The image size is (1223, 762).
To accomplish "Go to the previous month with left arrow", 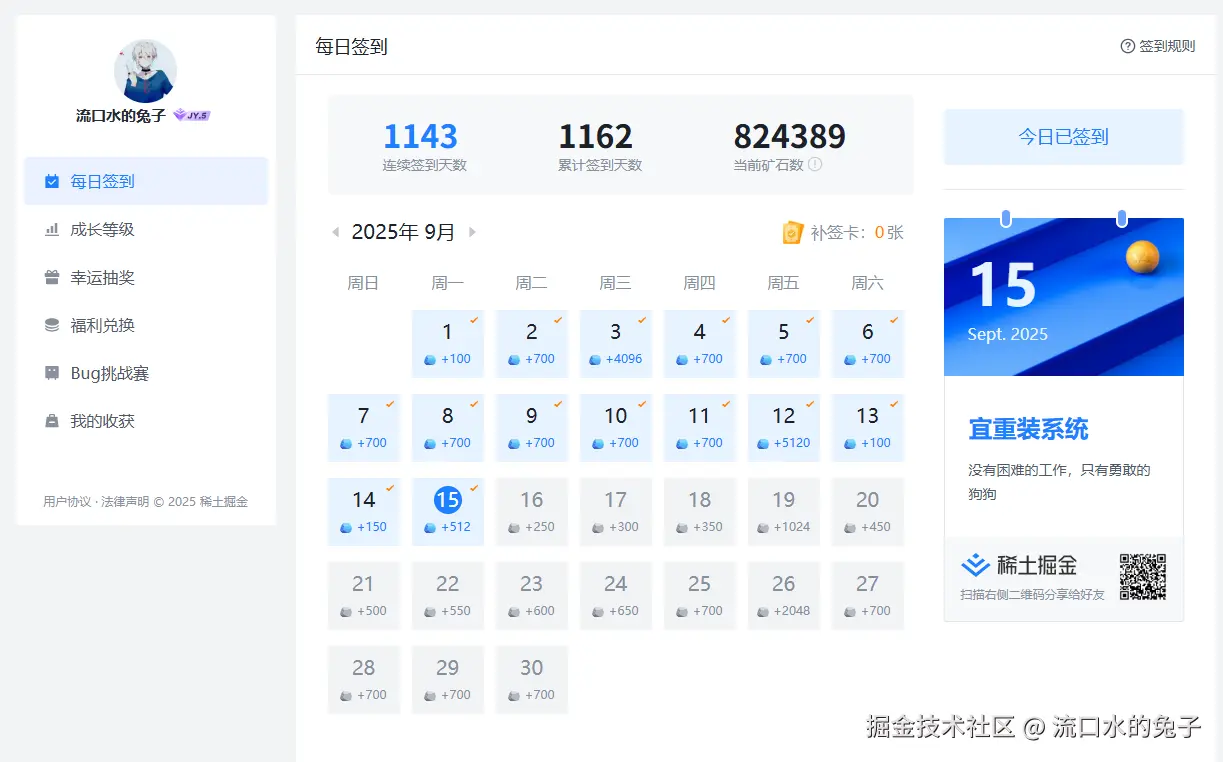I will pyautogui.click(x=334, y=231).
